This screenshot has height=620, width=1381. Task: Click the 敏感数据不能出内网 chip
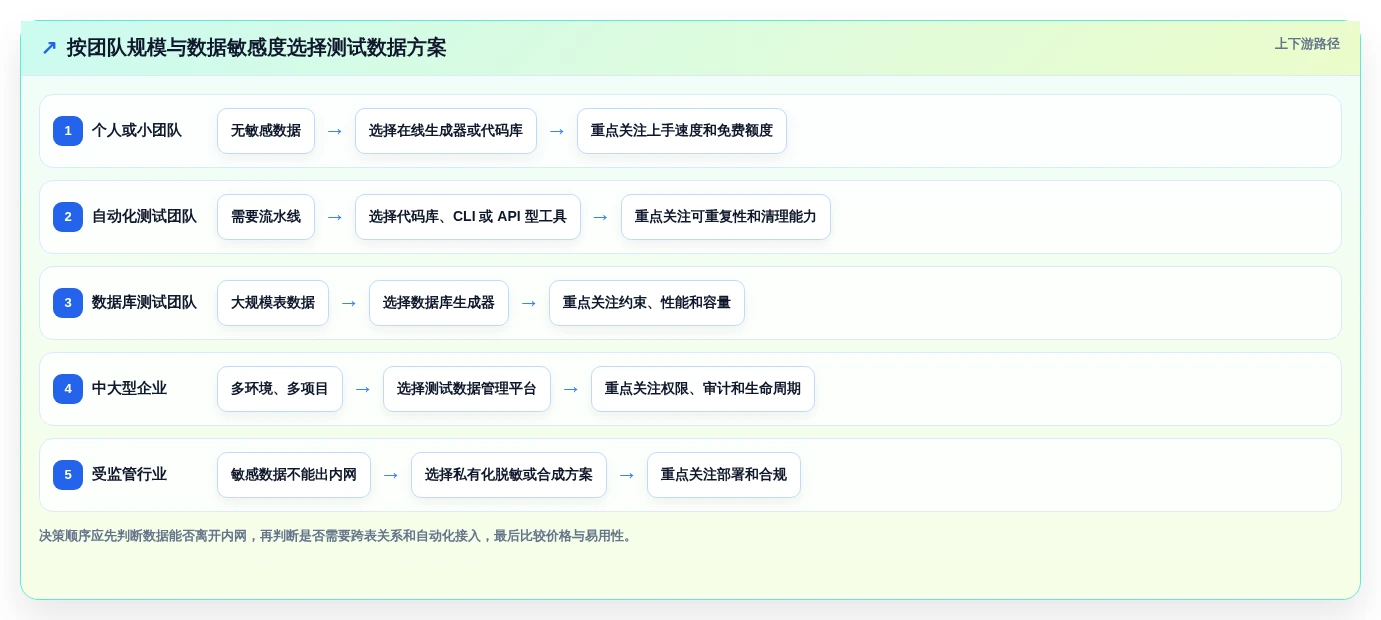pyautogui.click(x=294, y=475)
